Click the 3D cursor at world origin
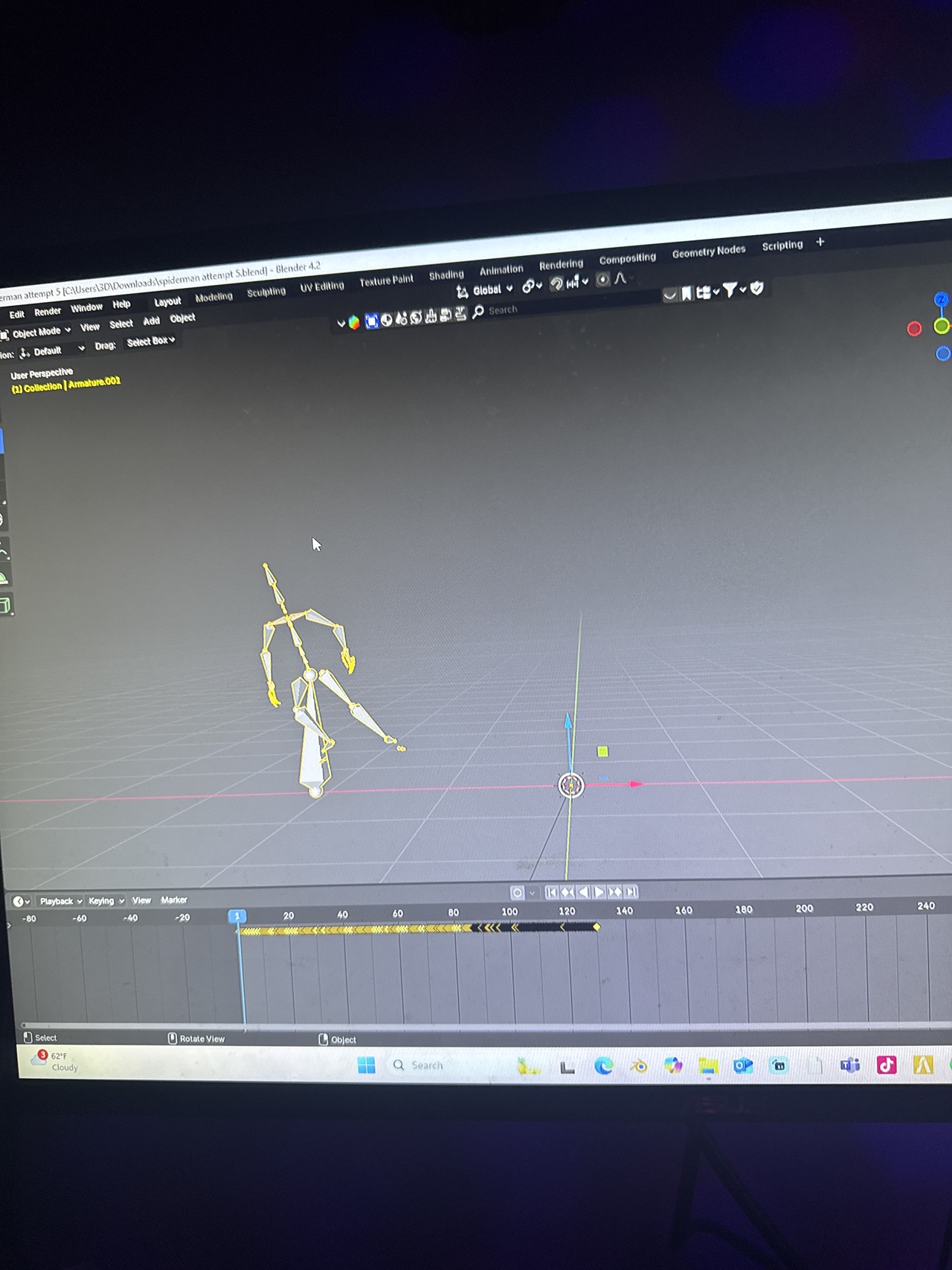Screen dimensions: 952x1270 570,785
